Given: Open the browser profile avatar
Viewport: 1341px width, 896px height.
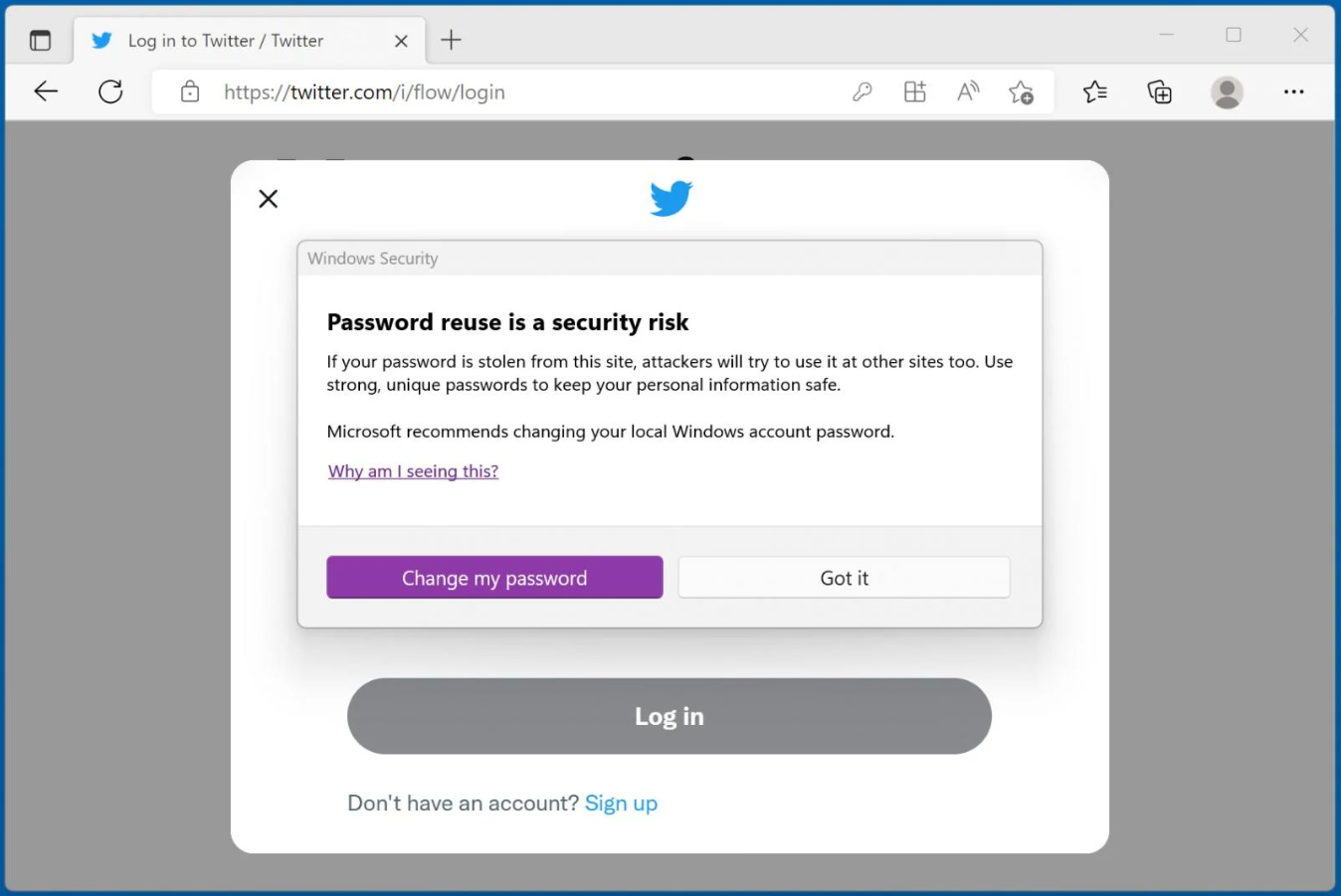Looking at the screenshot, I should 1228,92.
